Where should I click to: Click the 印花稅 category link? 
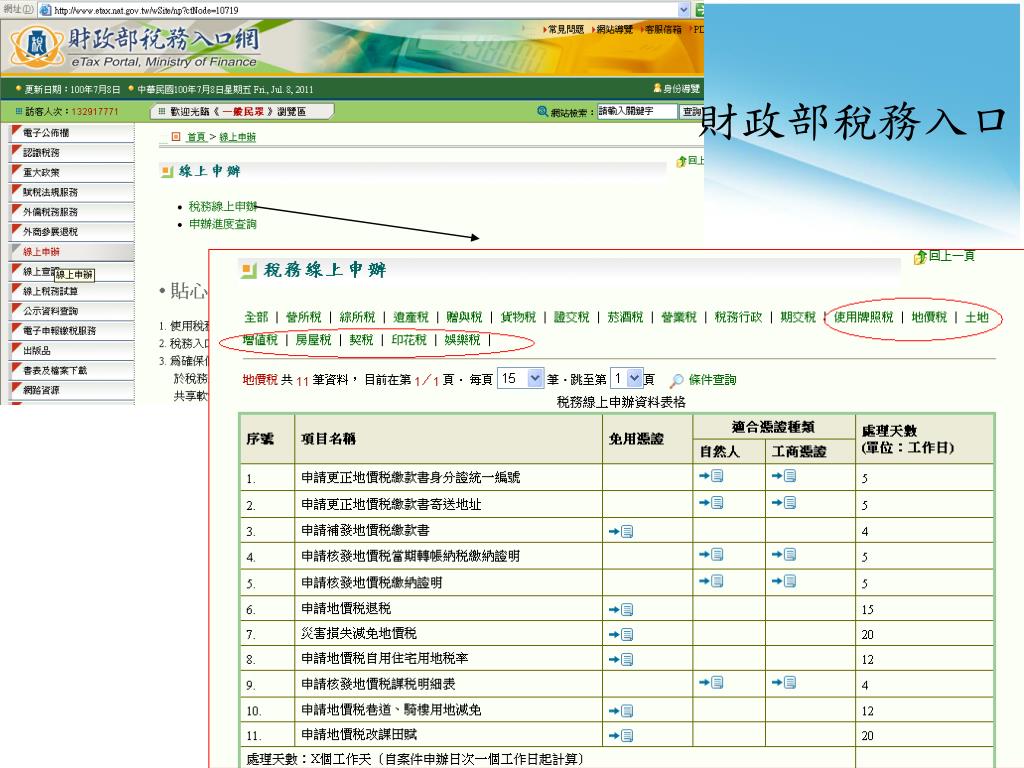pos(409,340)
